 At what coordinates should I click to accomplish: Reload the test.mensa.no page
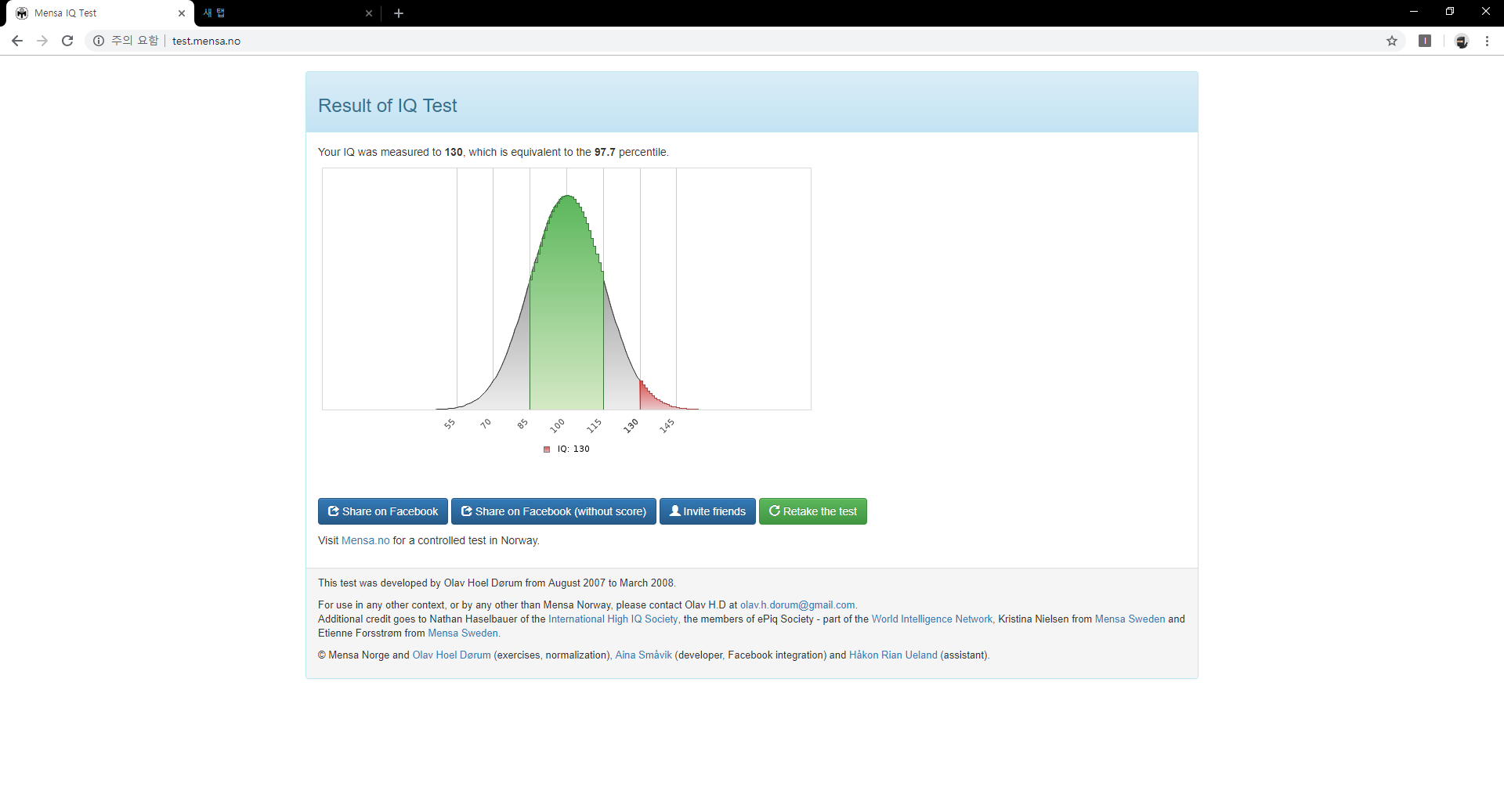pyautogui.click(x=67, y=41)
